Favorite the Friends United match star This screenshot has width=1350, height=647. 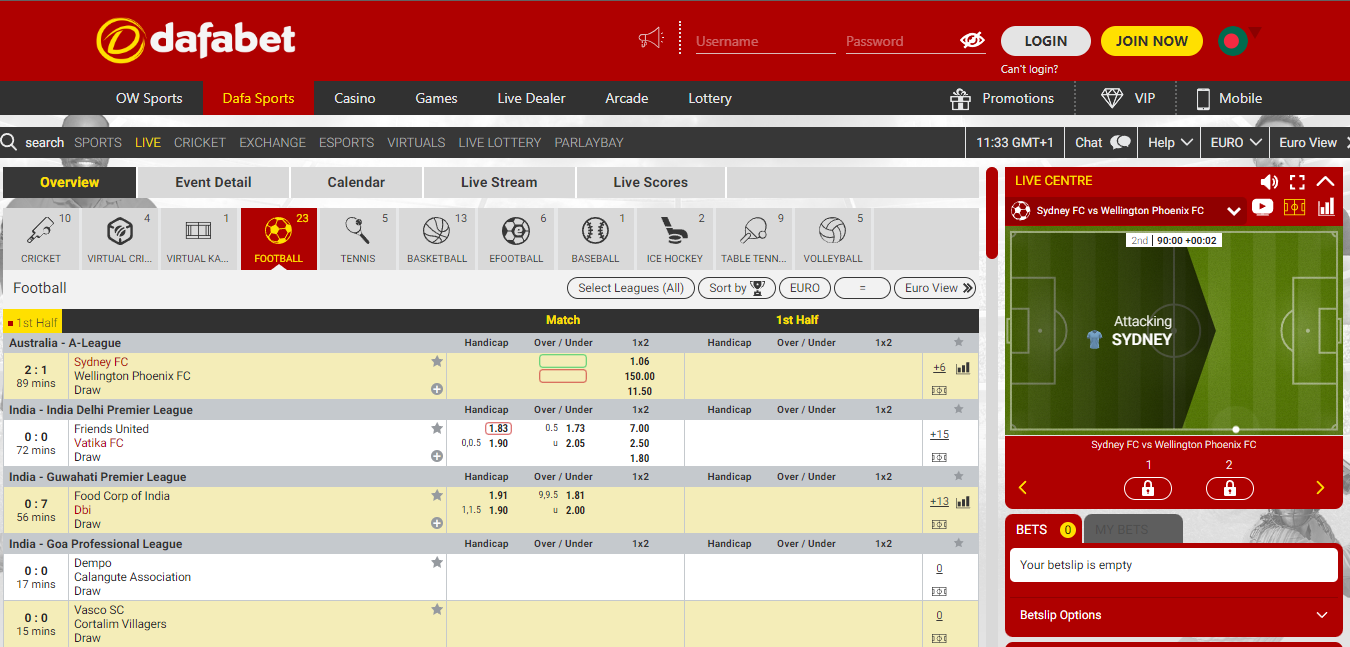[437, 428]
